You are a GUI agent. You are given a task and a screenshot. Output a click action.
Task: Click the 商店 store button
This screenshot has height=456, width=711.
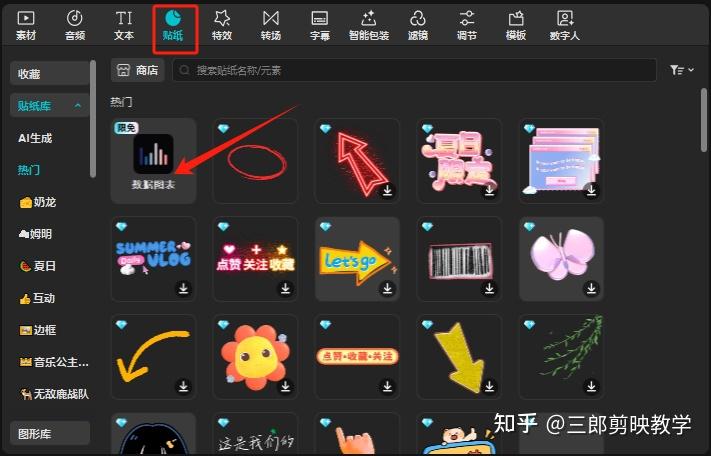click(138, 70)
